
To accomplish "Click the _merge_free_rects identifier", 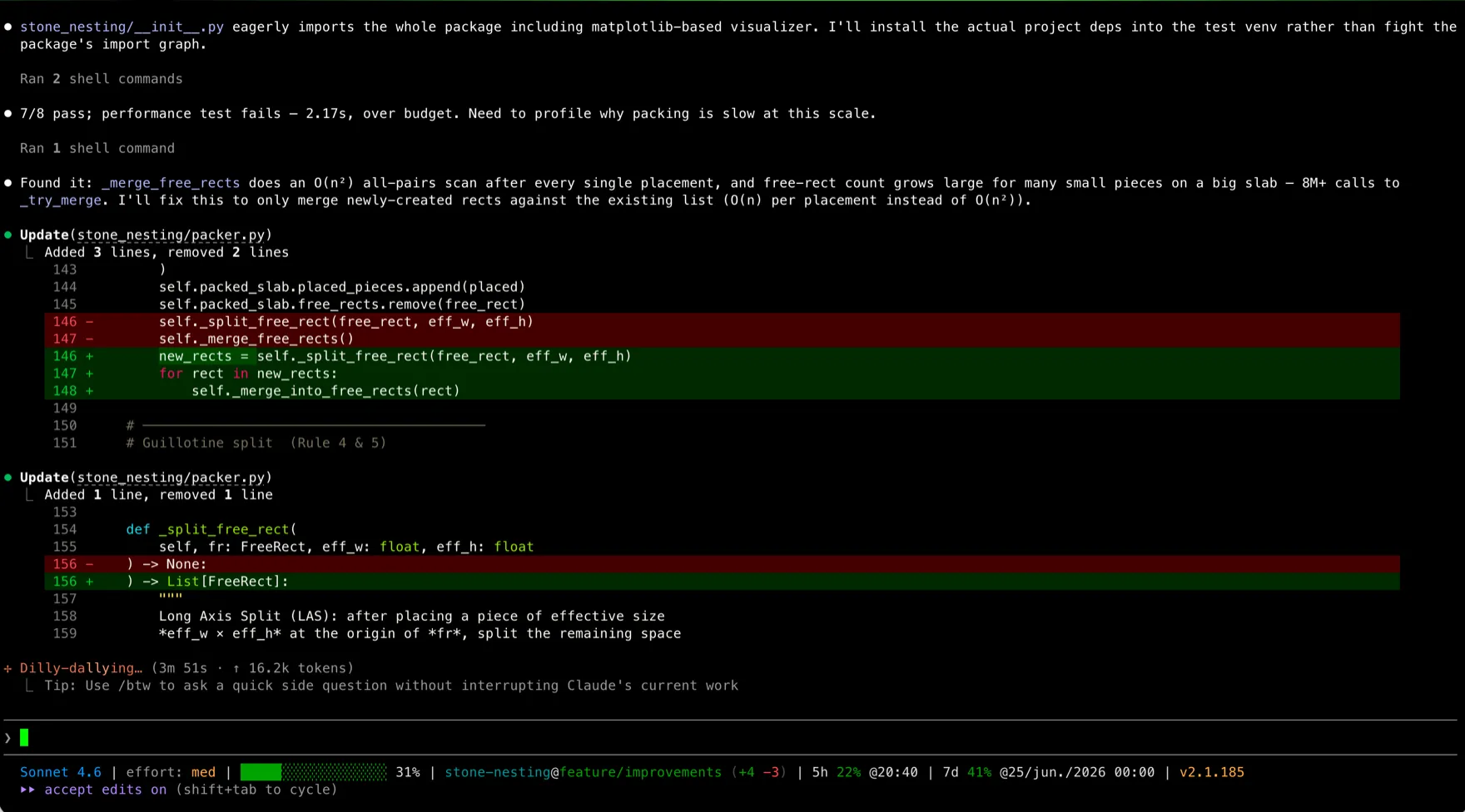I will point(171,183).
